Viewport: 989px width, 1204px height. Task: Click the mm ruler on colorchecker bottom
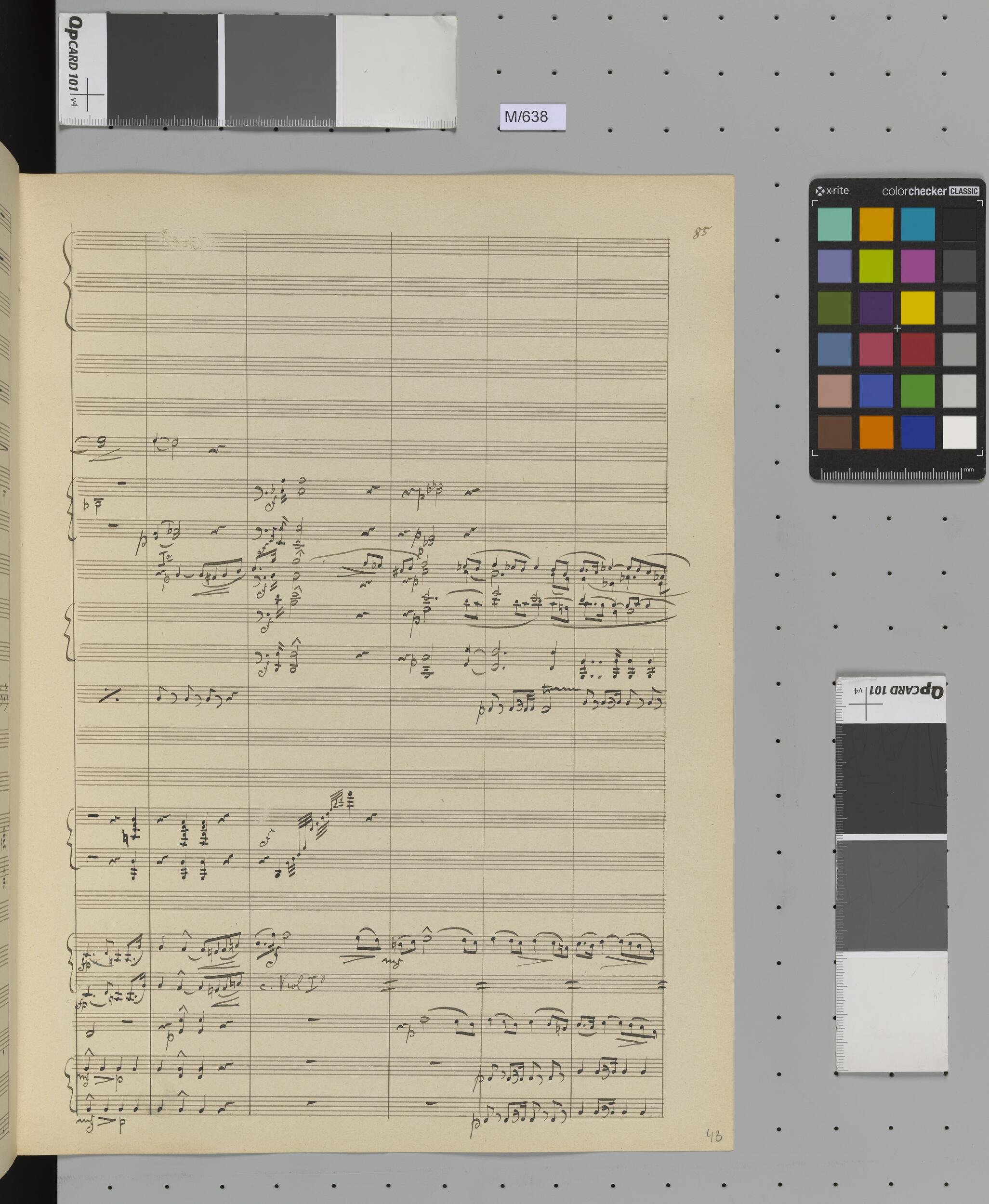(892, 474)
